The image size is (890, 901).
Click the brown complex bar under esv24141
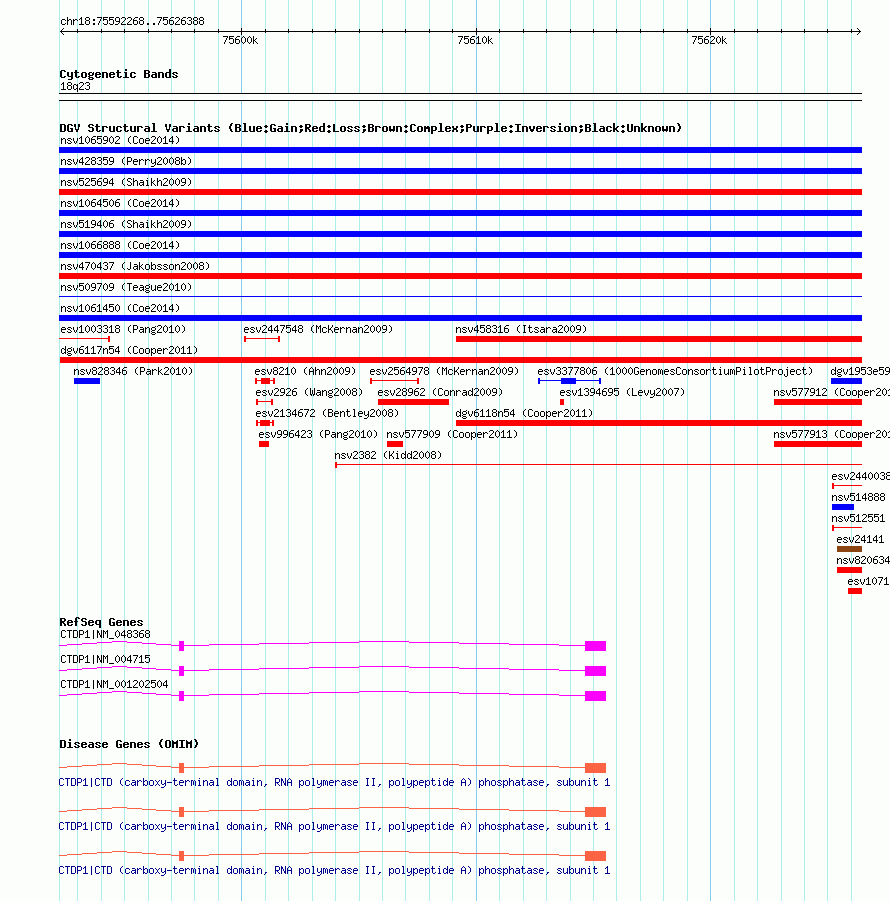click(x=849, y=549)
